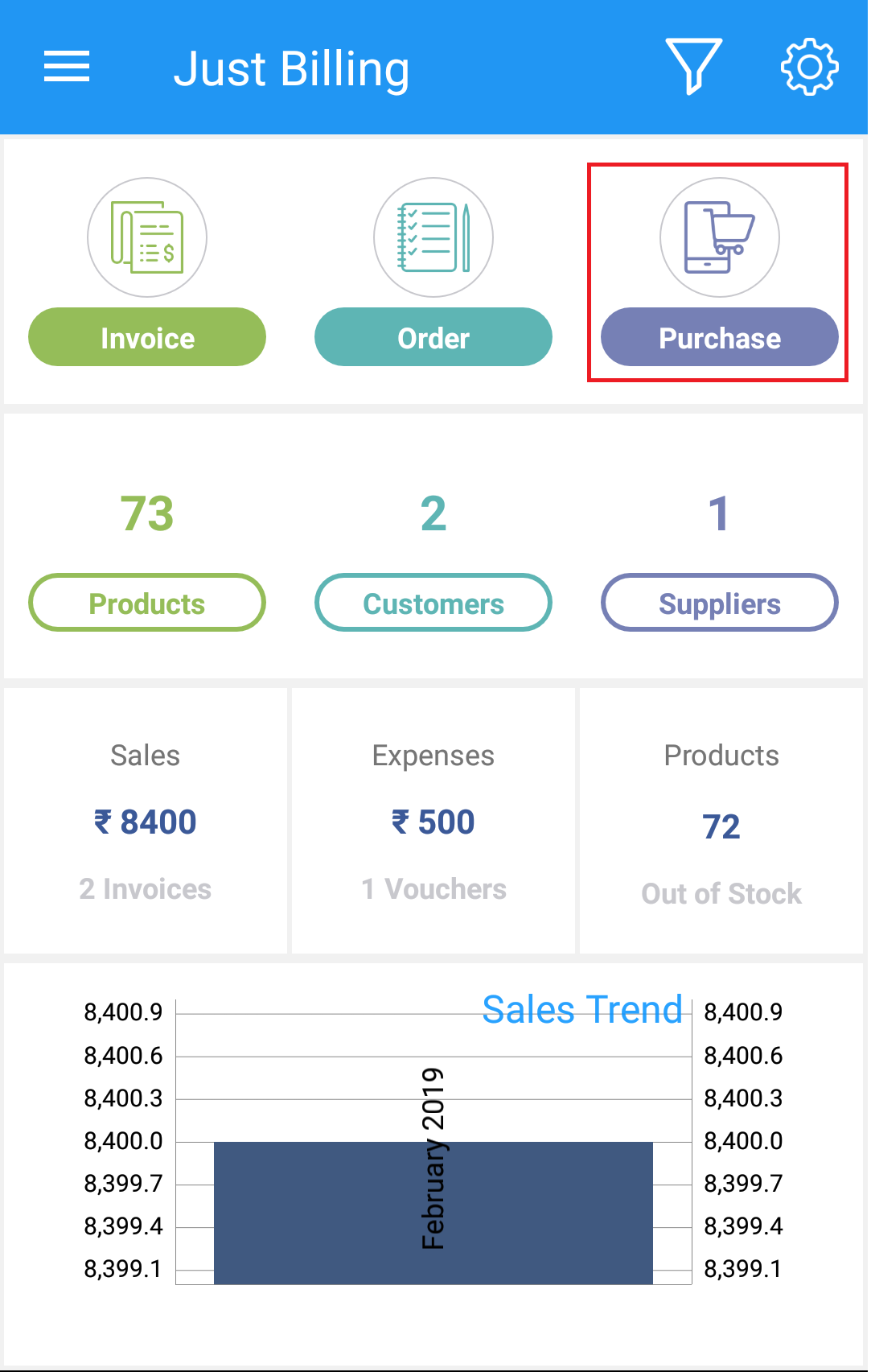View the Expenses ₹ 500 card

(433, 821)
